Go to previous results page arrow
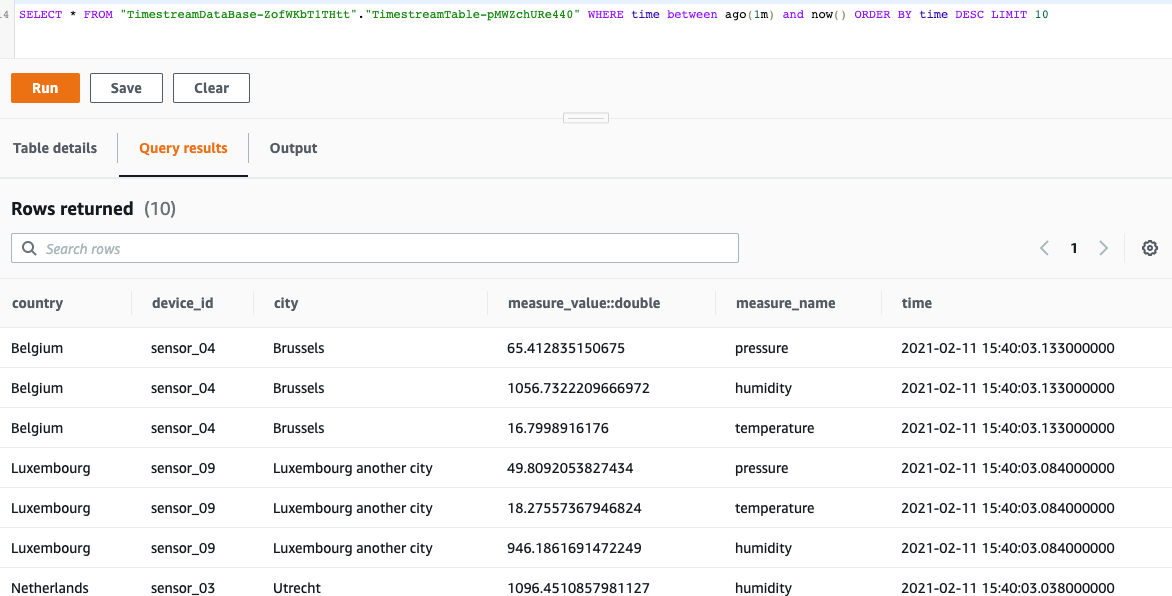 click(x=1044, y=248)
